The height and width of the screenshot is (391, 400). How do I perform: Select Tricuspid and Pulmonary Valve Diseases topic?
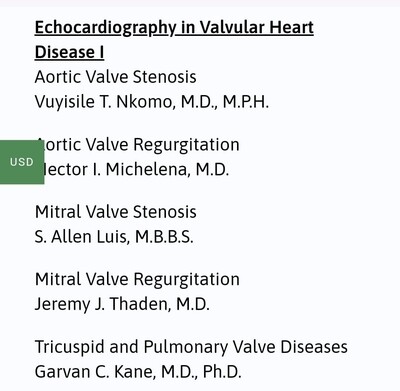[191, 347]
